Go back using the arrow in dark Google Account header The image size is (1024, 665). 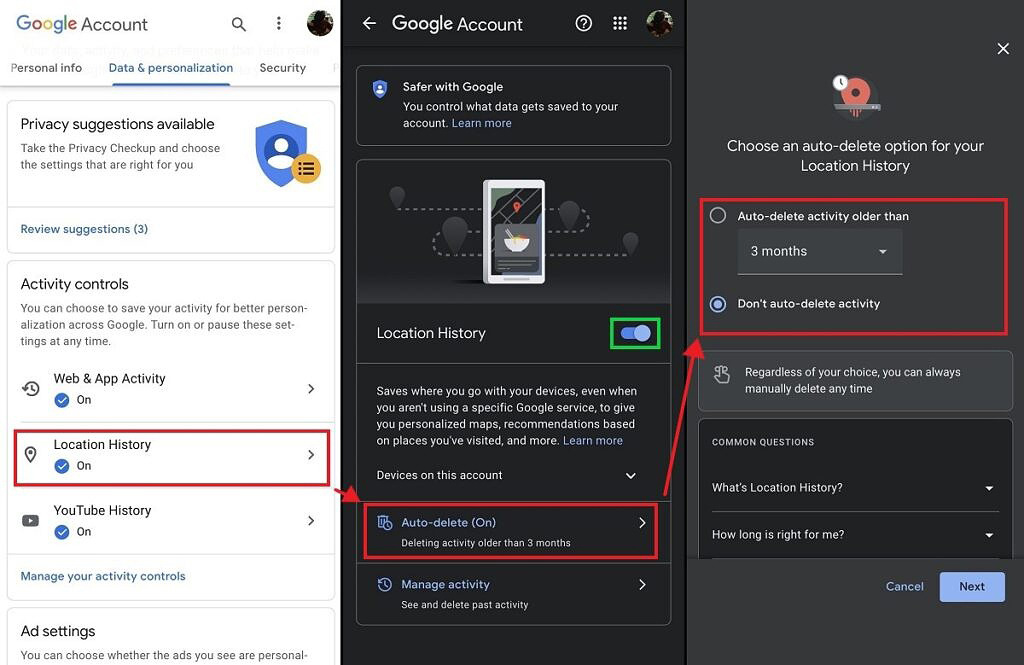tap(370, 24)
